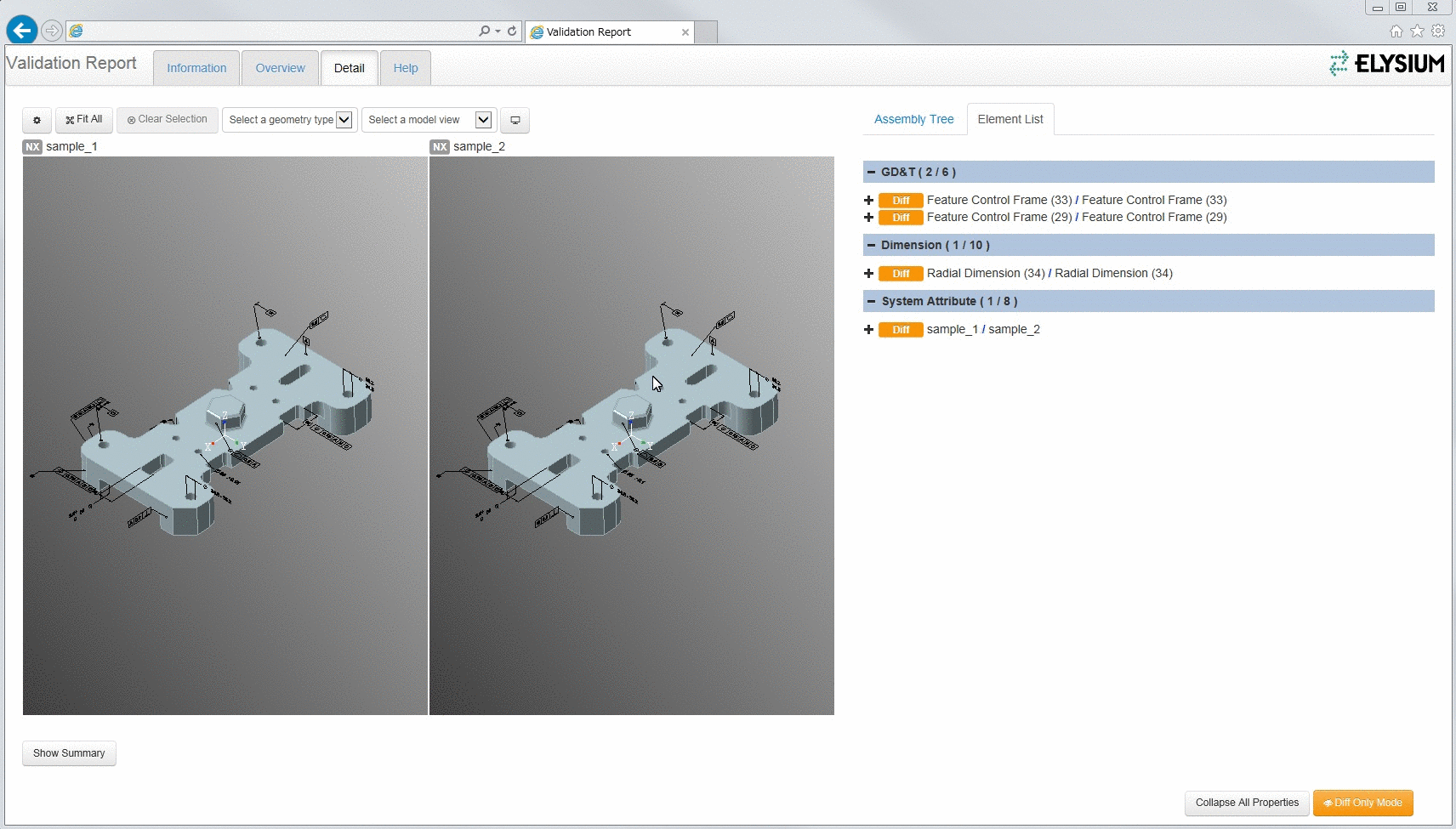
Task: Collapse the System Attribute section
Action: [x=871, y=301]
